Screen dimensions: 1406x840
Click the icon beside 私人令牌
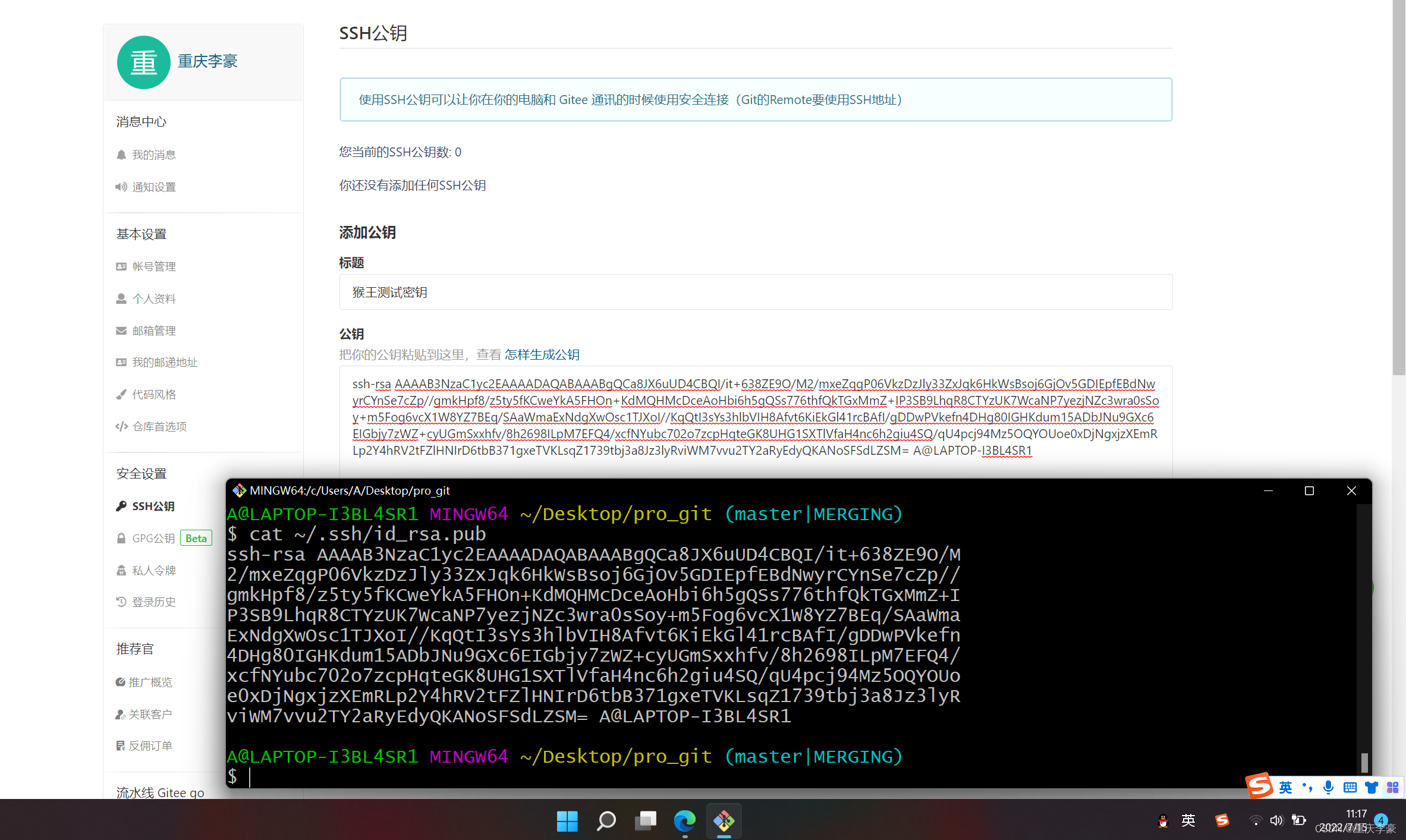coord(121,570)
